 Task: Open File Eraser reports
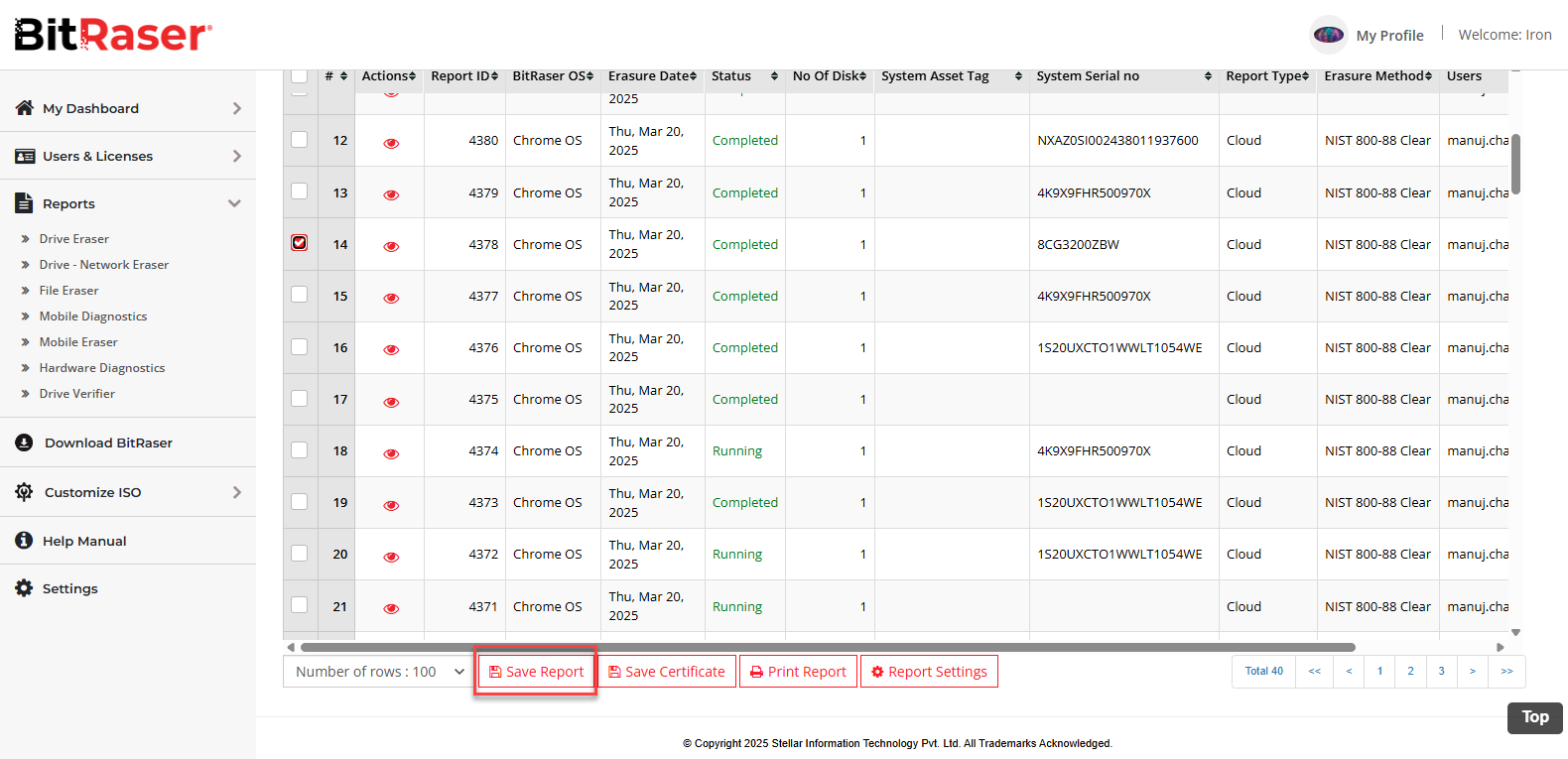68,291
